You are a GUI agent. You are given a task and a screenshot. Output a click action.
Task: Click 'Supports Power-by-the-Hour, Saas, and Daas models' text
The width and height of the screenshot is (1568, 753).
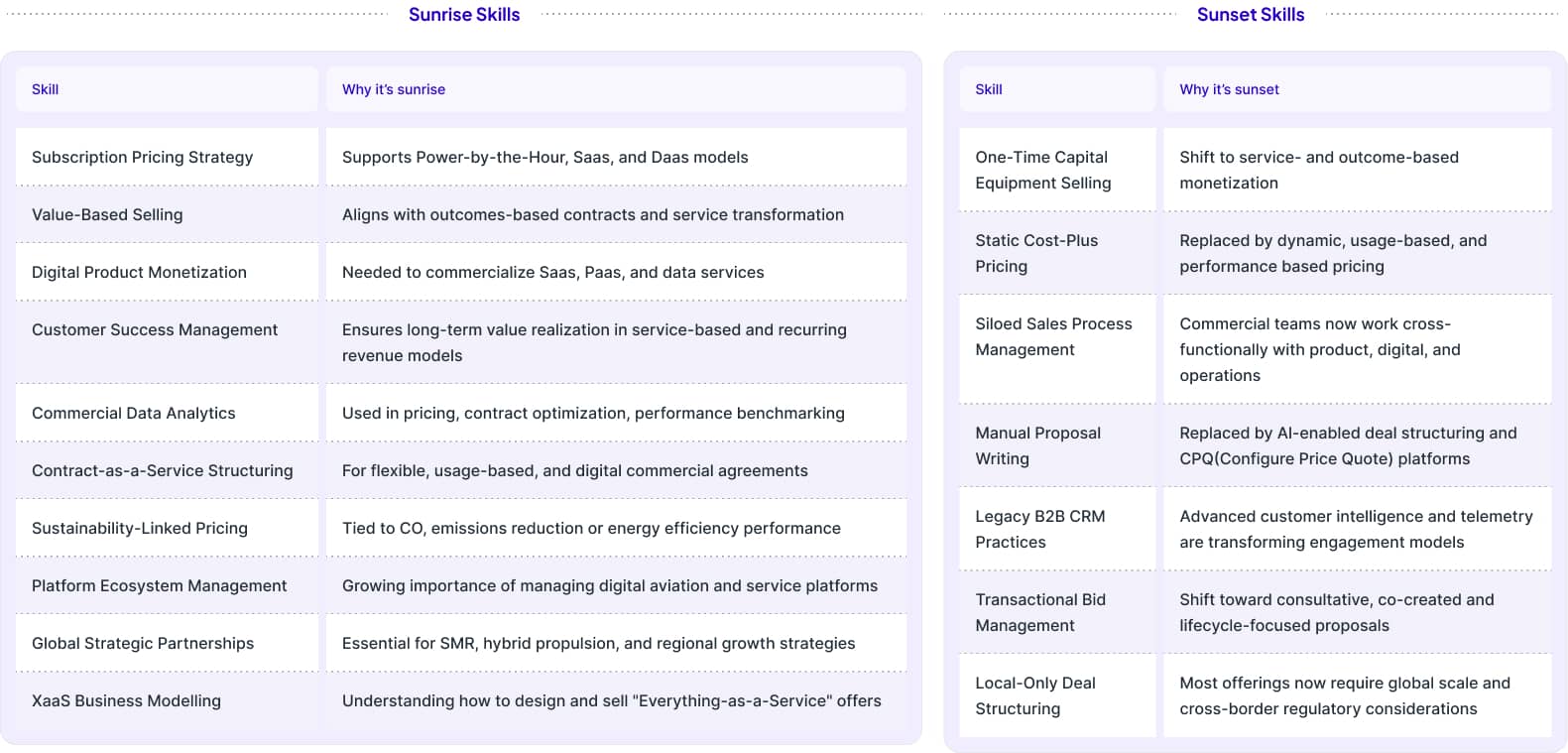coord(544,157)
